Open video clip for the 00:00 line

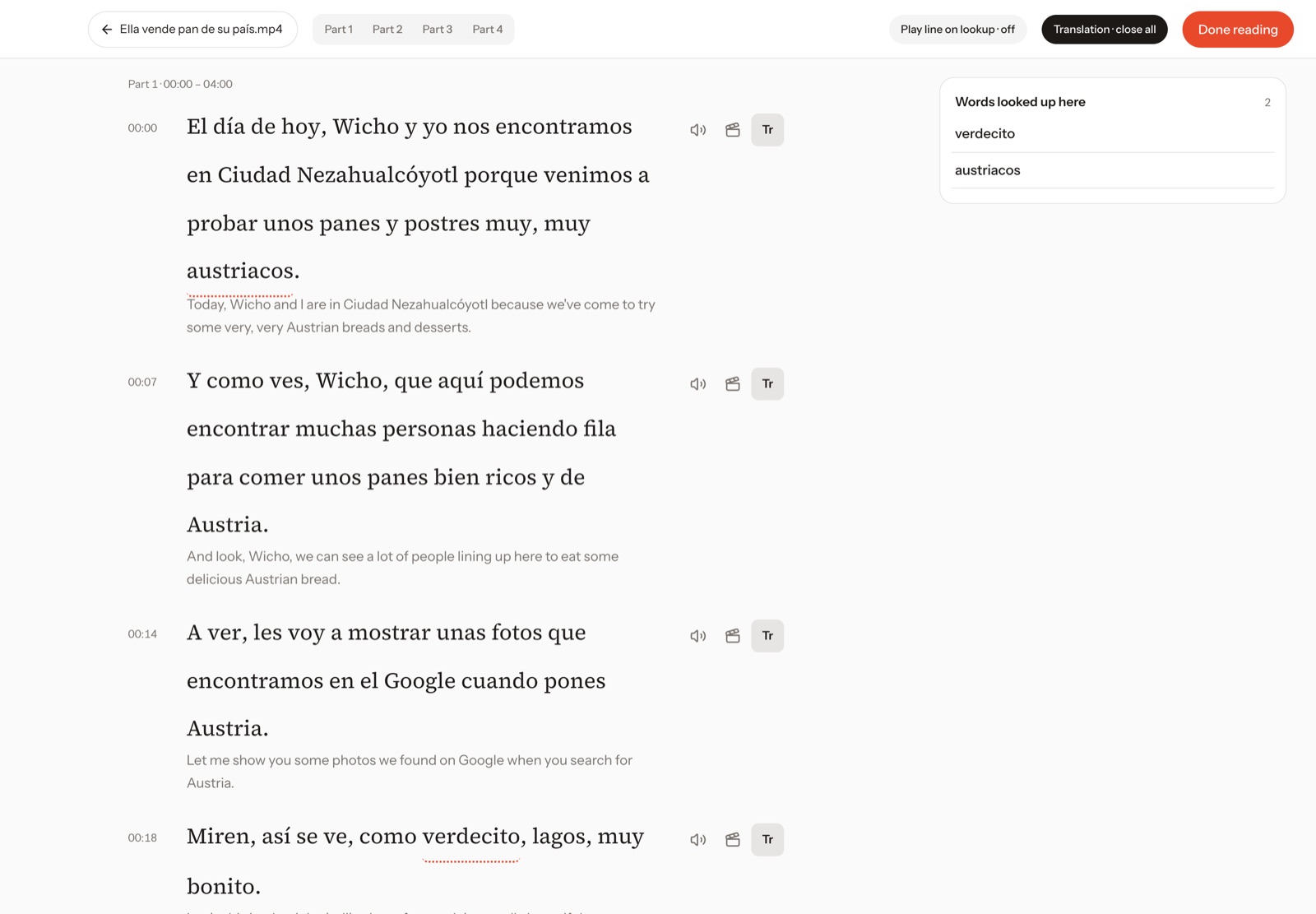(733, 130)
